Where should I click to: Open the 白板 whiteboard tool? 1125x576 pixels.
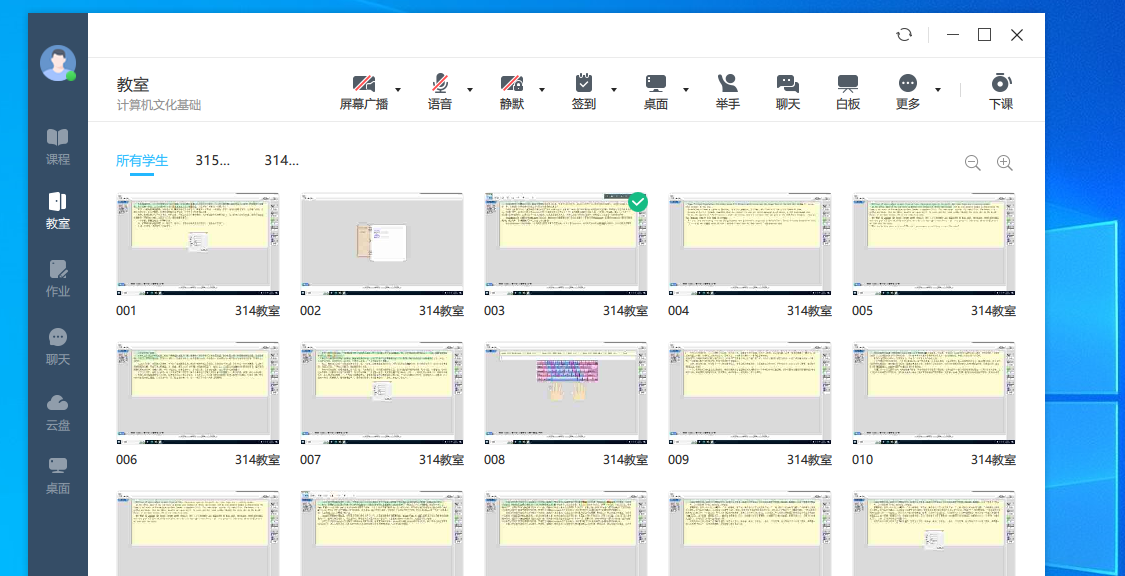848,84
